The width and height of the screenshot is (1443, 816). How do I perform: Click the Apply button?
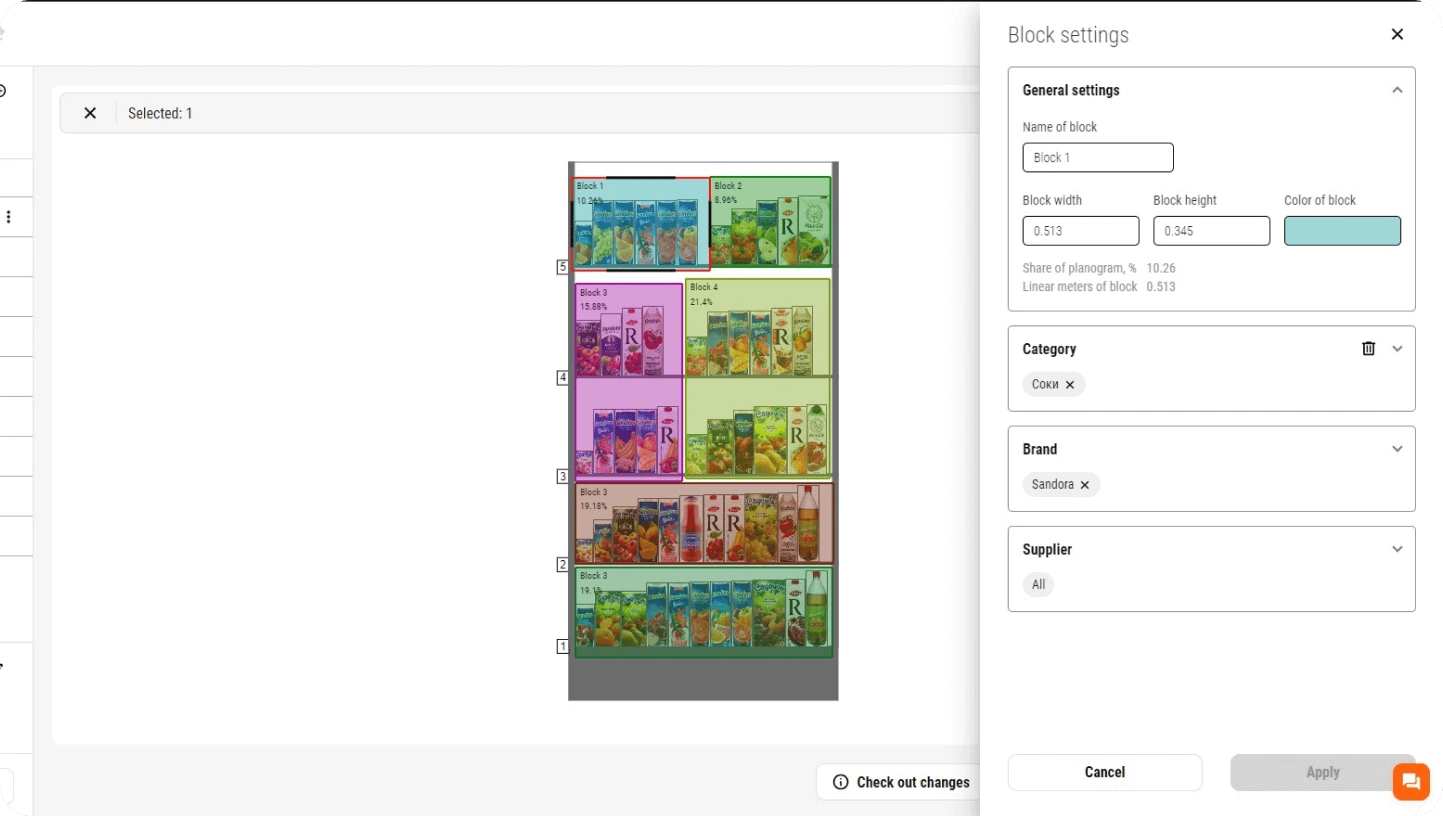coord(1322,772)
